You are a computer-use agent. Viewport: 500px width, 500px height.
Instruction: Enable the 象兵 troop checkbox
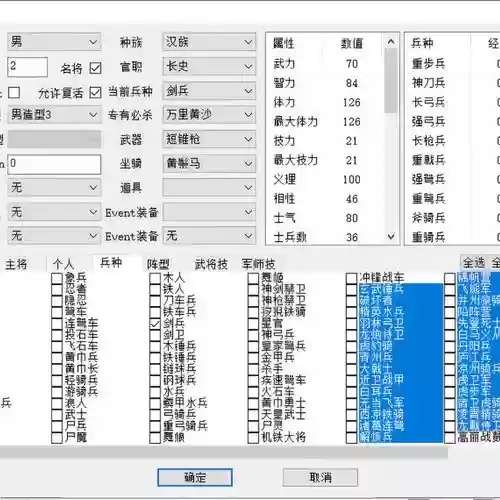click(57, 278)
